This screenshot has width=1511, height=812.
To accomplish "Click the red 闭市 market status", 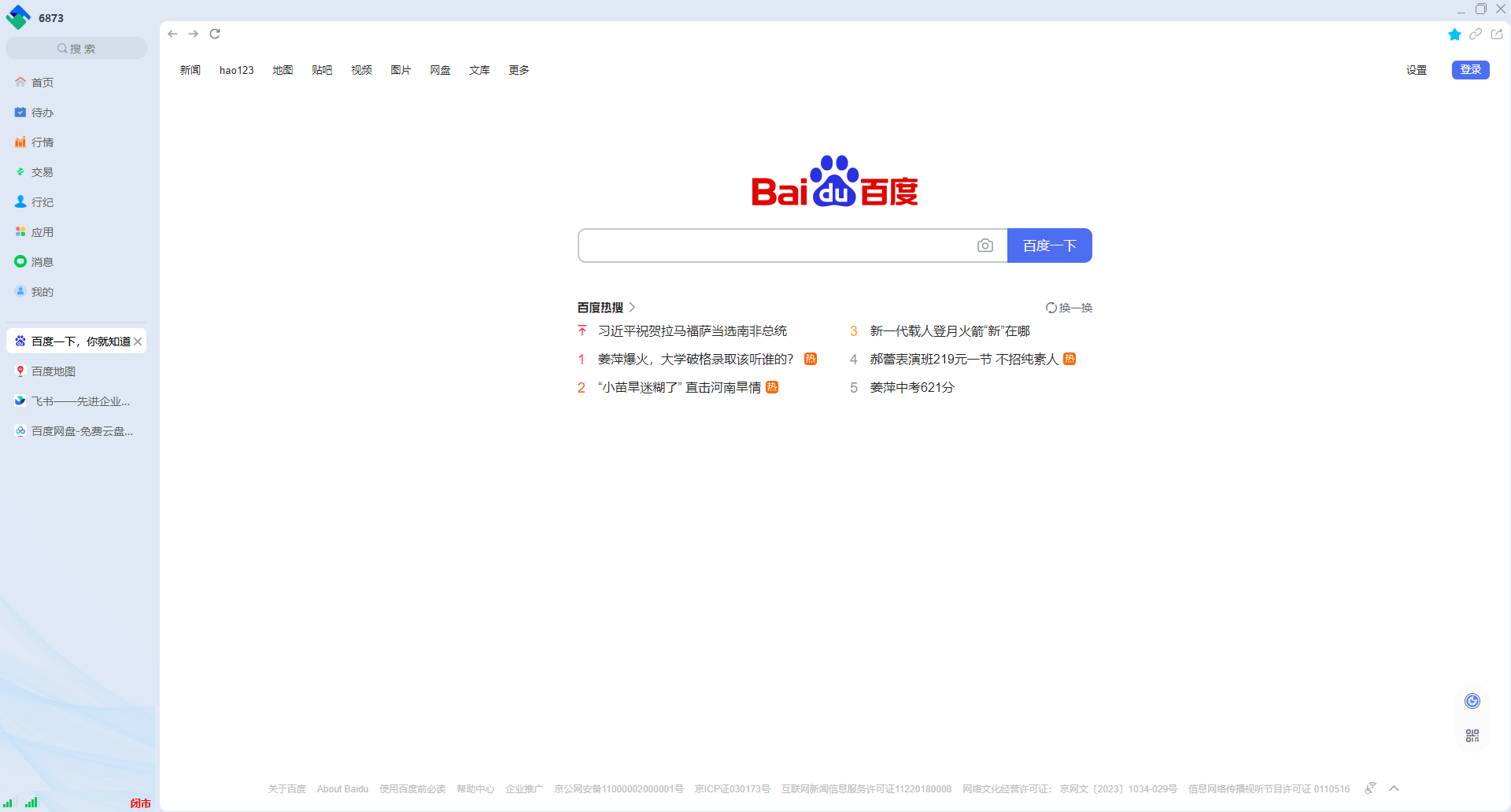I will coord(141,803).
